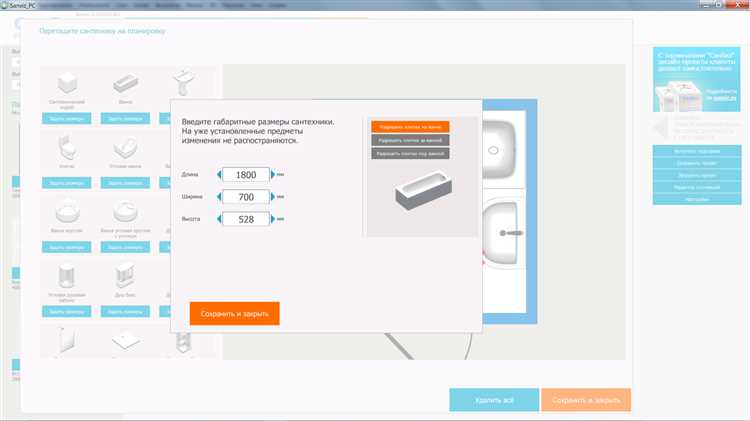Increase the Длина value with the right arrow

(275, 175)
